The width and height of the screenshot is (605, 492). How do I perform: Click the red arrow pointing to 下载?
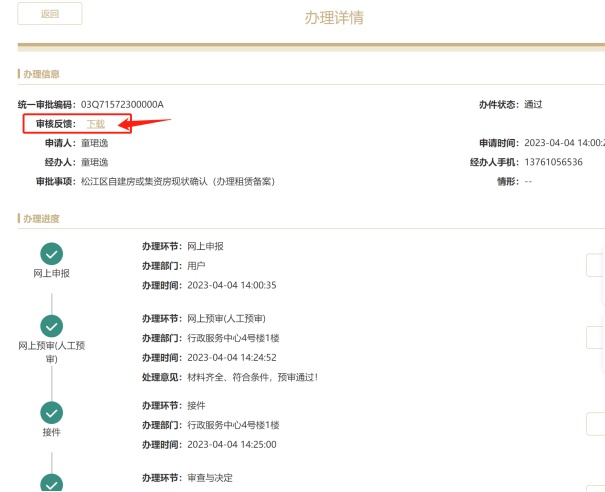(147, 123)
